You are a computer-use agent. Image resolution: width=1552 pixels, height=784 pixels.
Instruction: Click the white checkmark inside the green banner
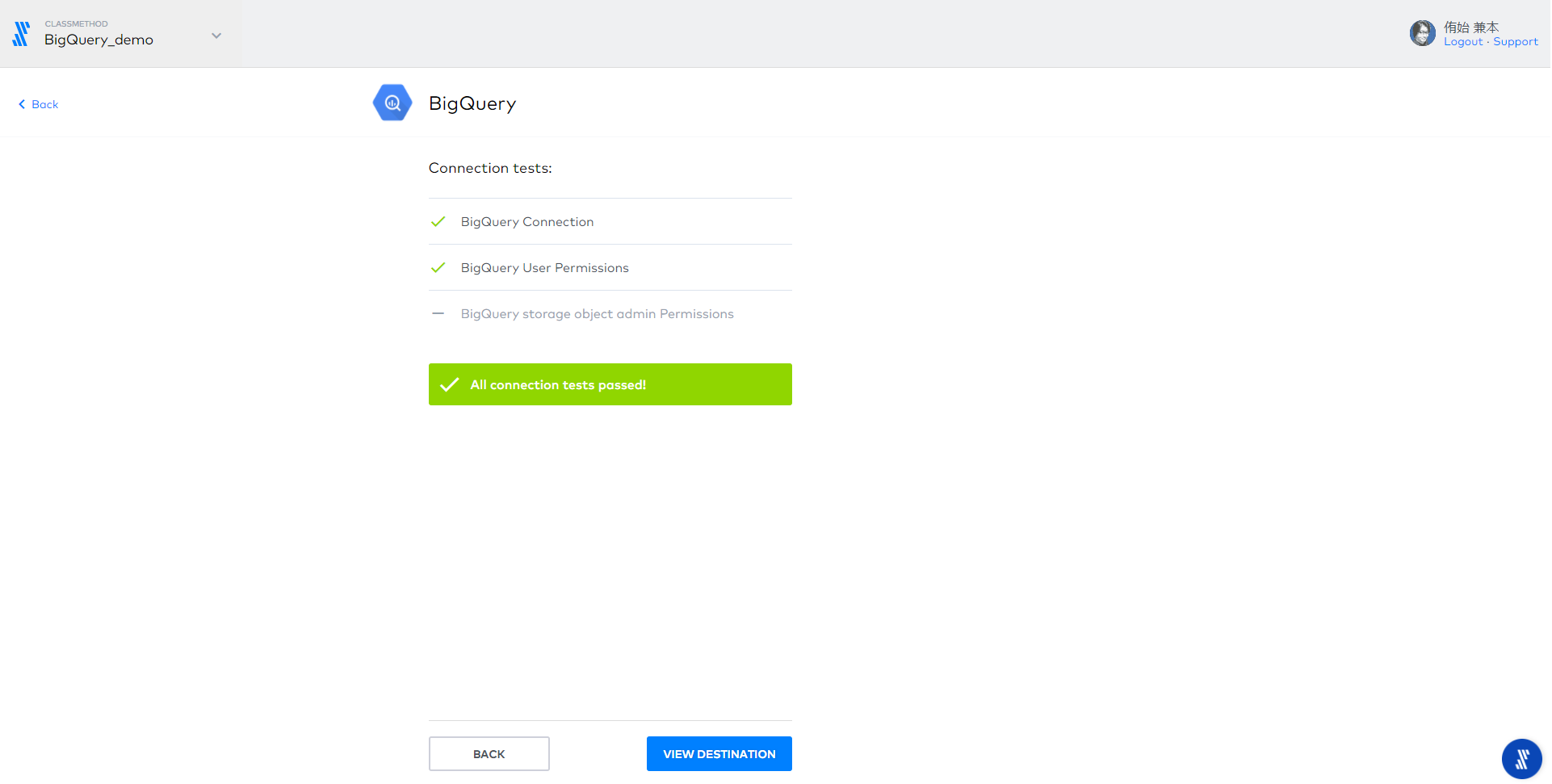click(450, 384)
